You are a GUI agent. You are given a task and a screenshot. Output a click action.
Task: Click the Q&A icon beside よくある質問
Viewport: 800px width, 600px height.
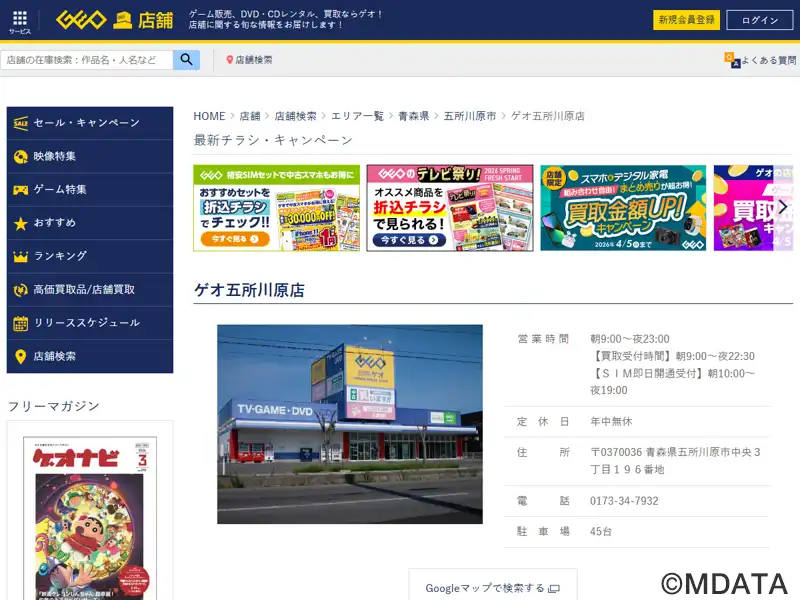[732, 60]
